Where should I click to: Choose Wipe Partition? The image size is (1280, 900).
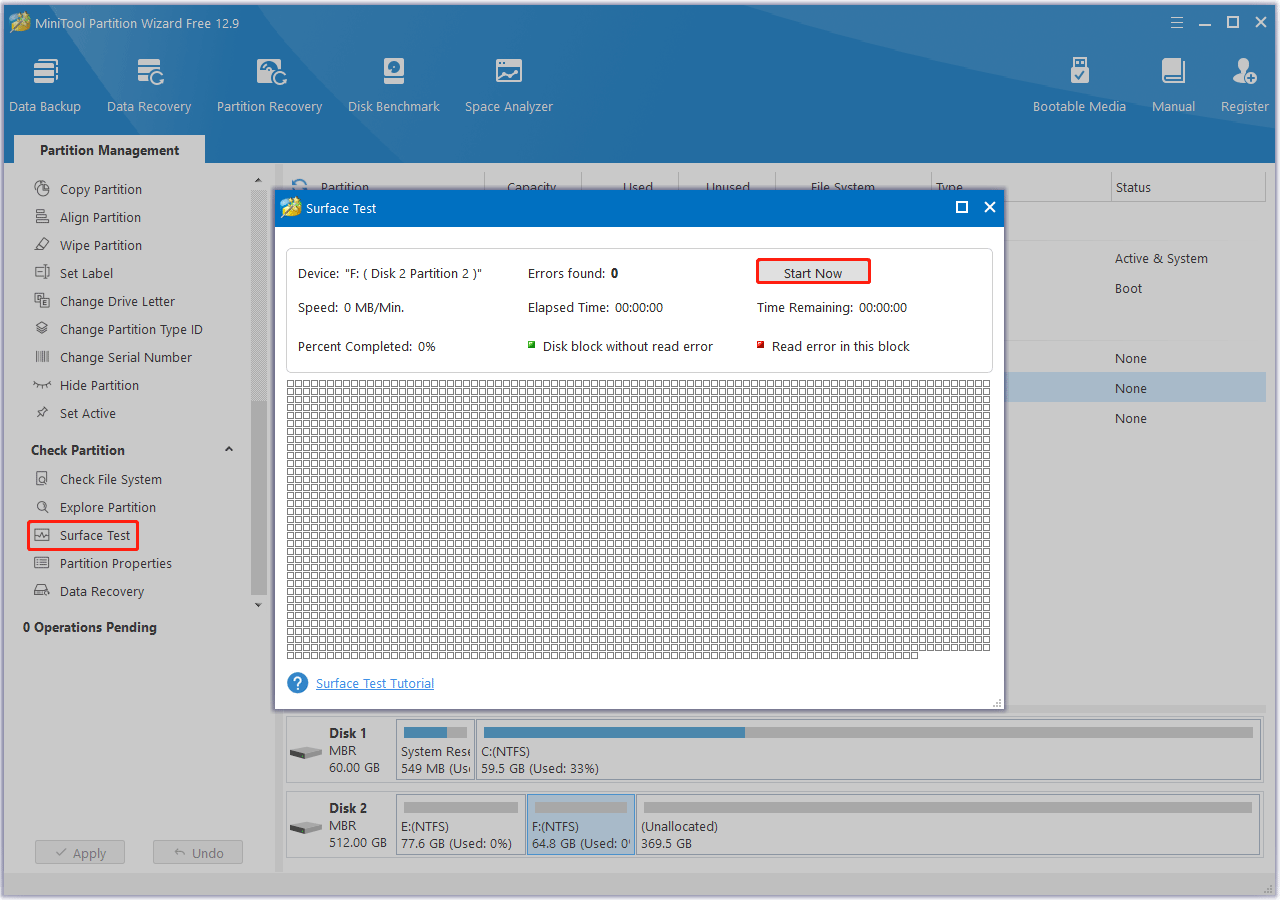click(x=99, y=244)
